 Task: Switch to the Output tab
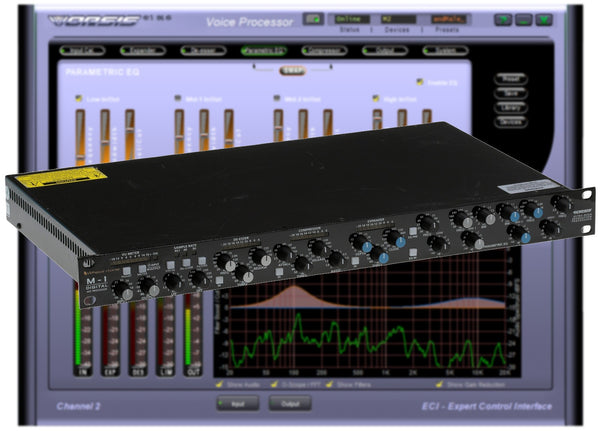385,51
